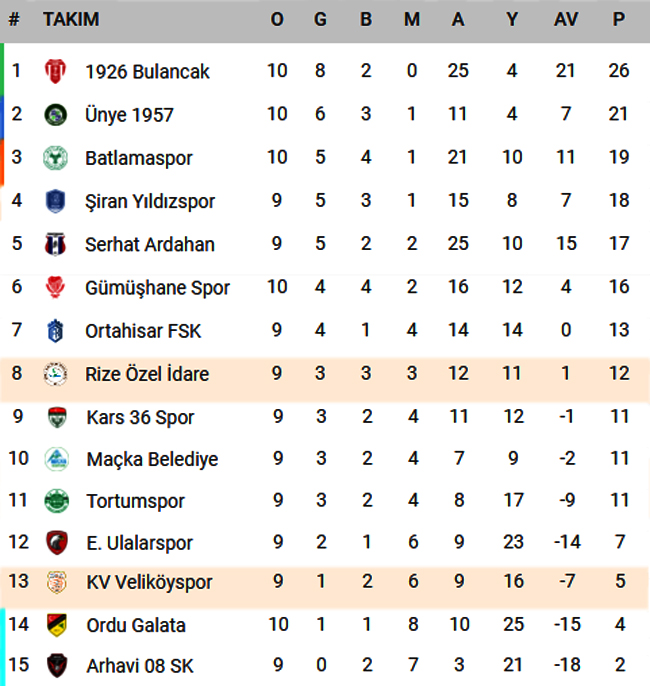Click the Tortumspor team name

click(136, 501)
